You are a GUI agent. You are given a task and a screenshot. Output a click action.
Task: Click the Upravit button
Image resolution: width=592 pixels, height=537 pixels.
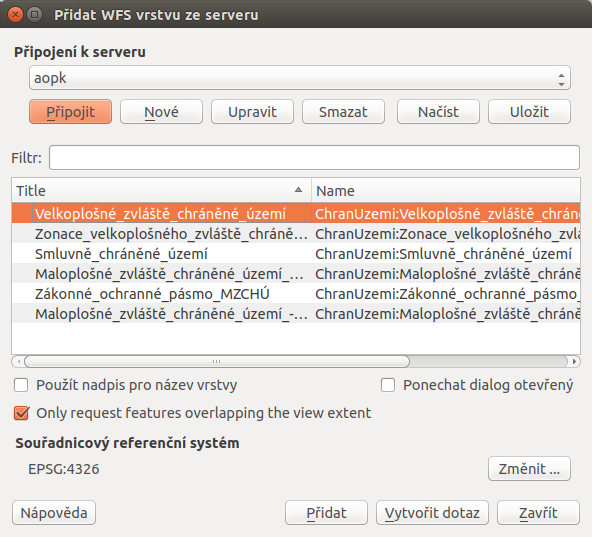(252, 112)
